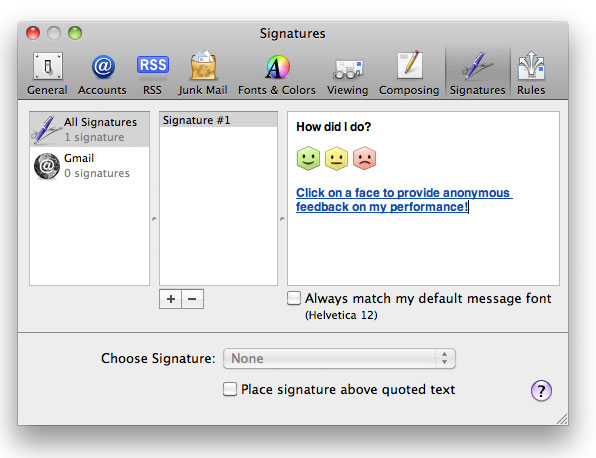This screenshot has width=596, height=458.
Task: Open Mail help with question mark button
Action: point(541,390)
